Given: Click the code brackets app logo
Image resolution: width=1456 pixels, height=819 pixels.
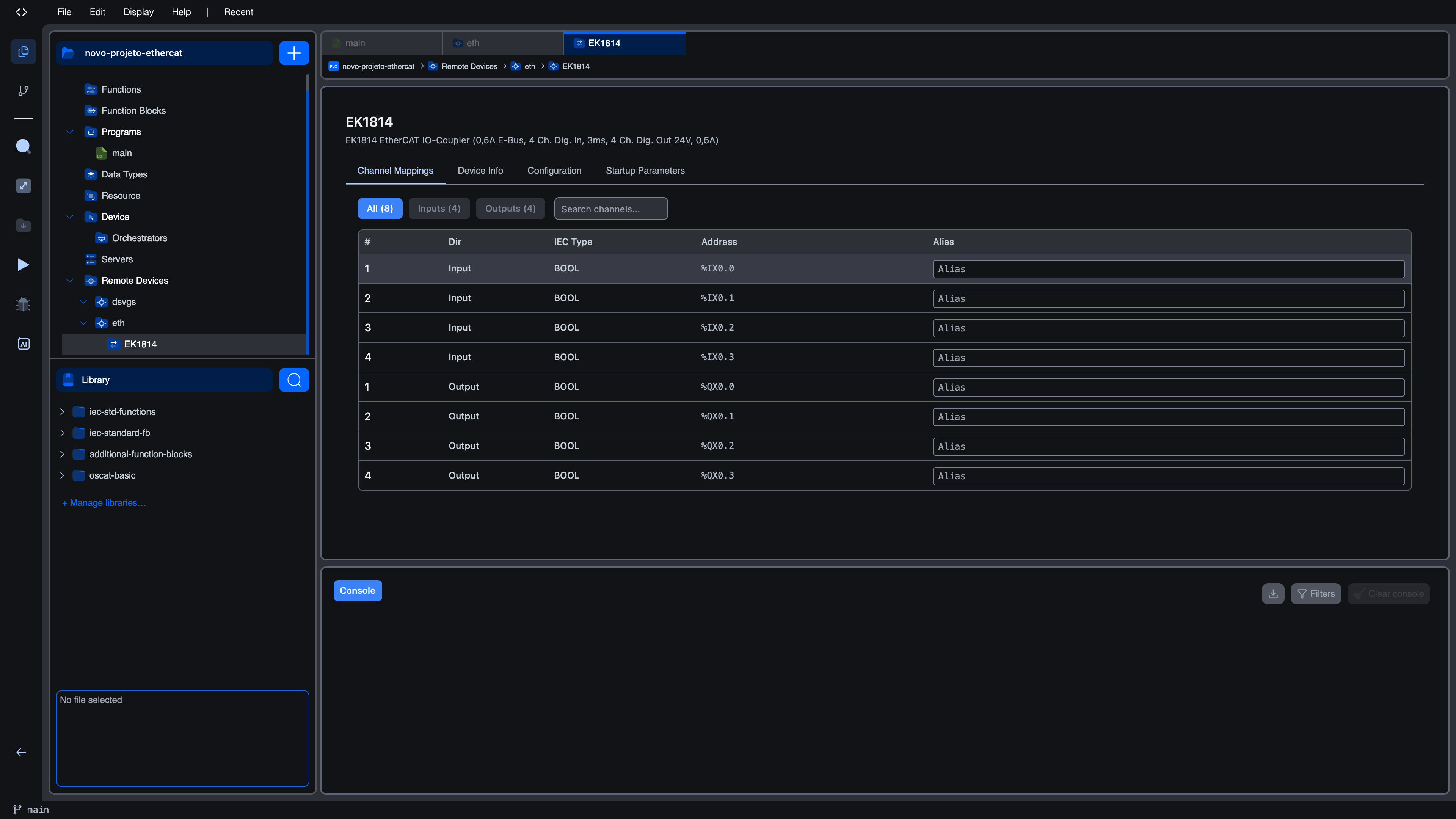Looking at the screenshot, I should click(21, 12).
